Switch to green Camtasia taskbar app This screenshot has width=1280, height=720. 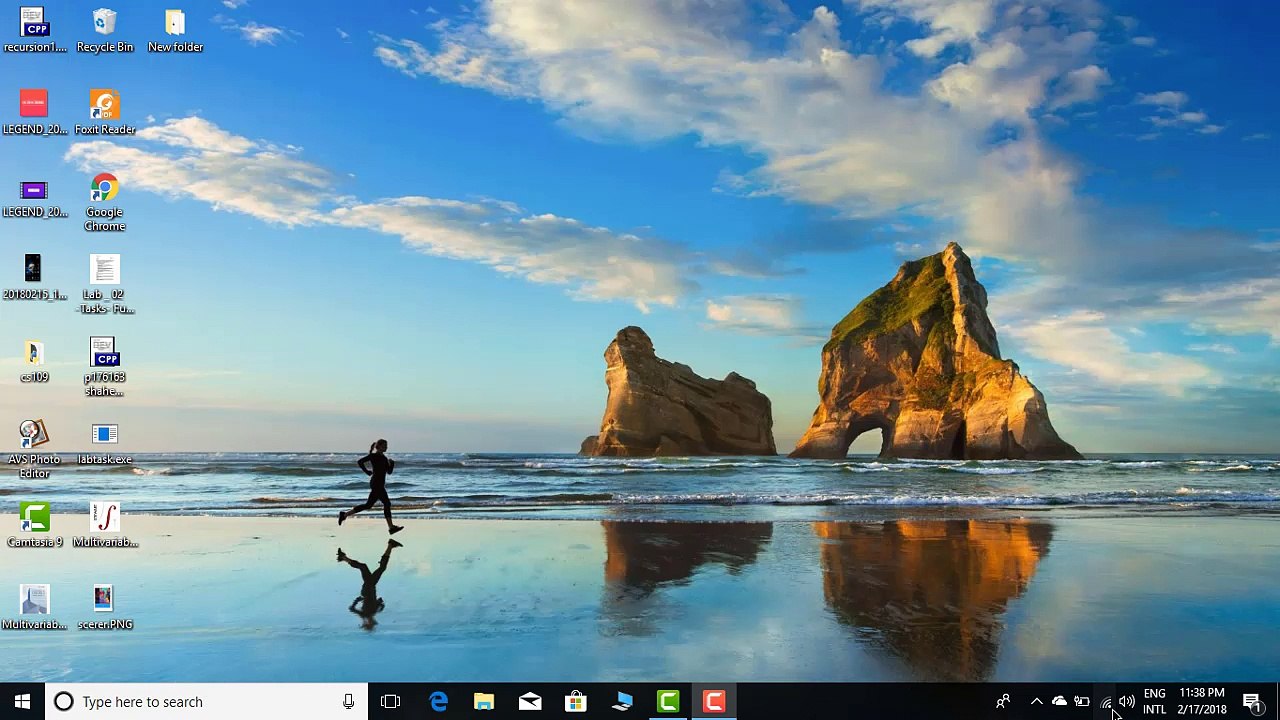pos(668,702)
